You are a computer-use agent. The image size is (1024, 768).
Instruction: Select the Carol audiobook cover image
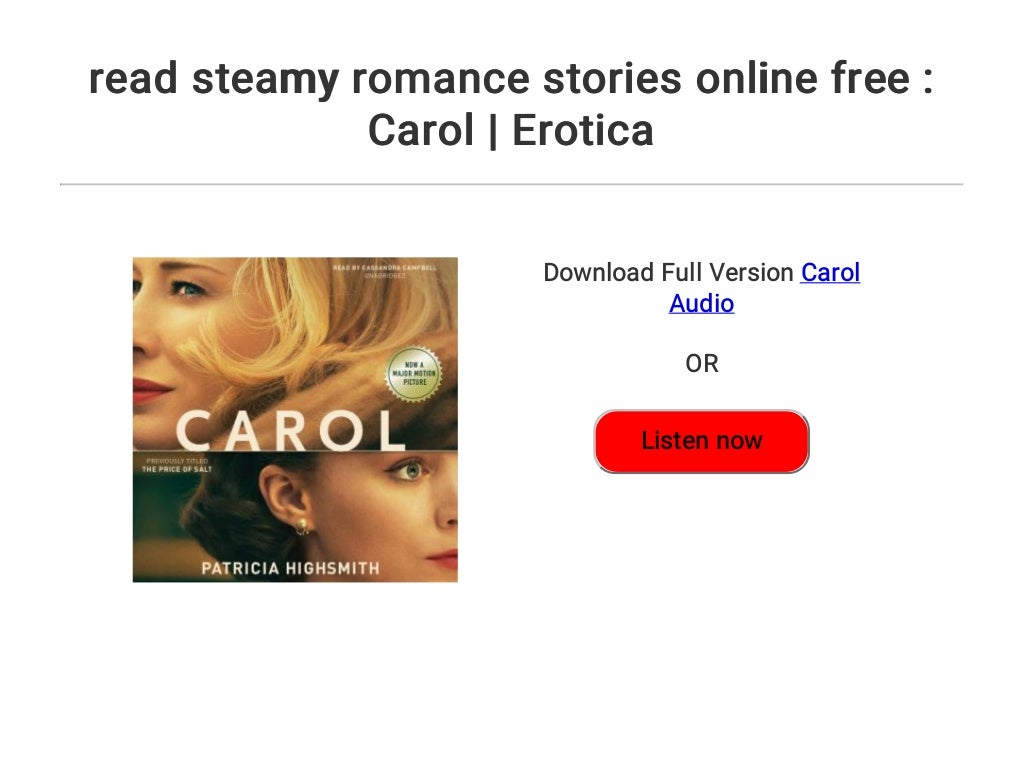click(x=295, y=420)
